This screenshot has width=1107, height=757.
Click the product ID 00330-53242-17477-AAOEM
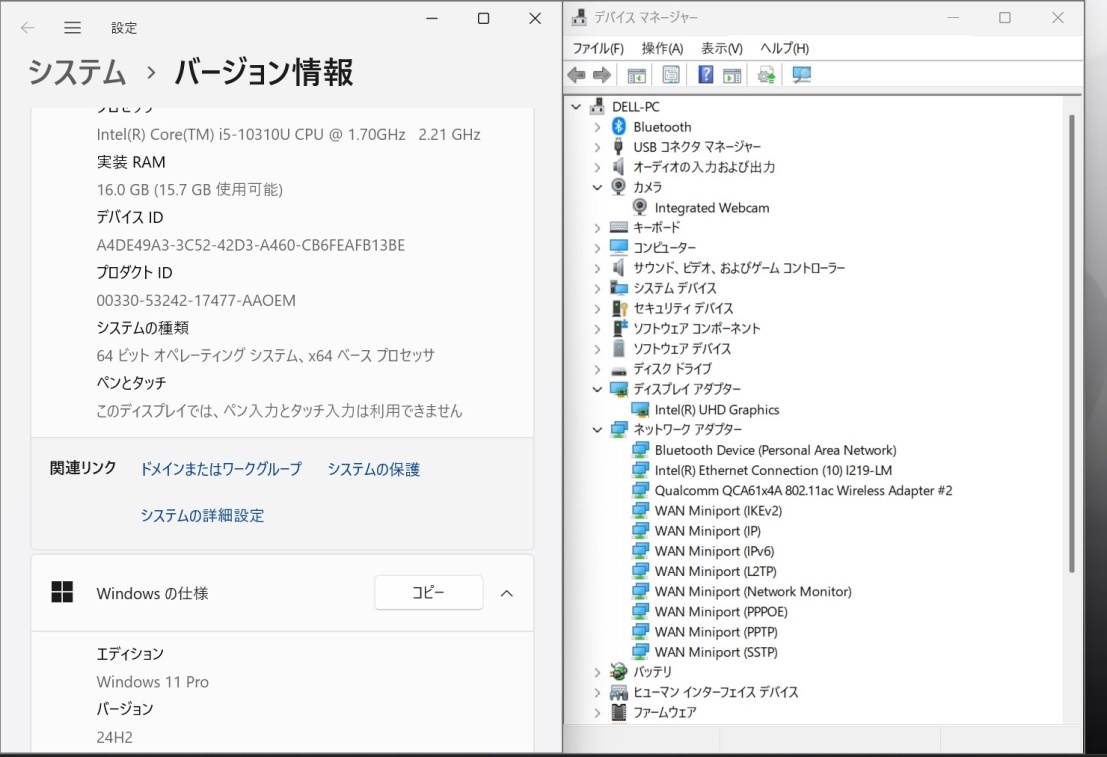coord(196,300)
